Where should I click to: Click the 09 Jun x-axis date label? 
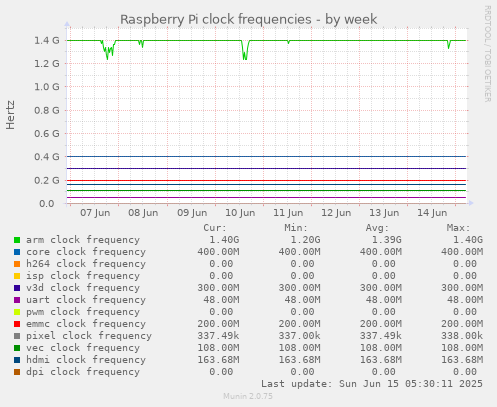coord(192,213)
